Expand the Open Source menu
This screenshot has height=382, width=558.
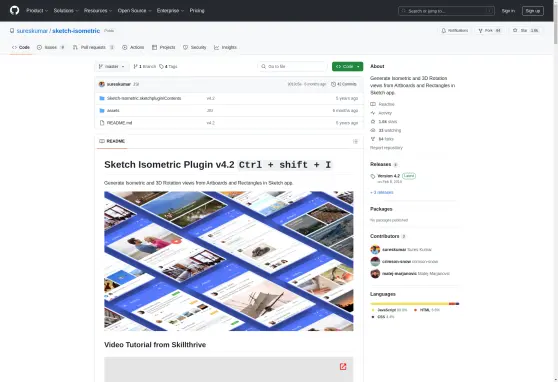click(135, 11)
